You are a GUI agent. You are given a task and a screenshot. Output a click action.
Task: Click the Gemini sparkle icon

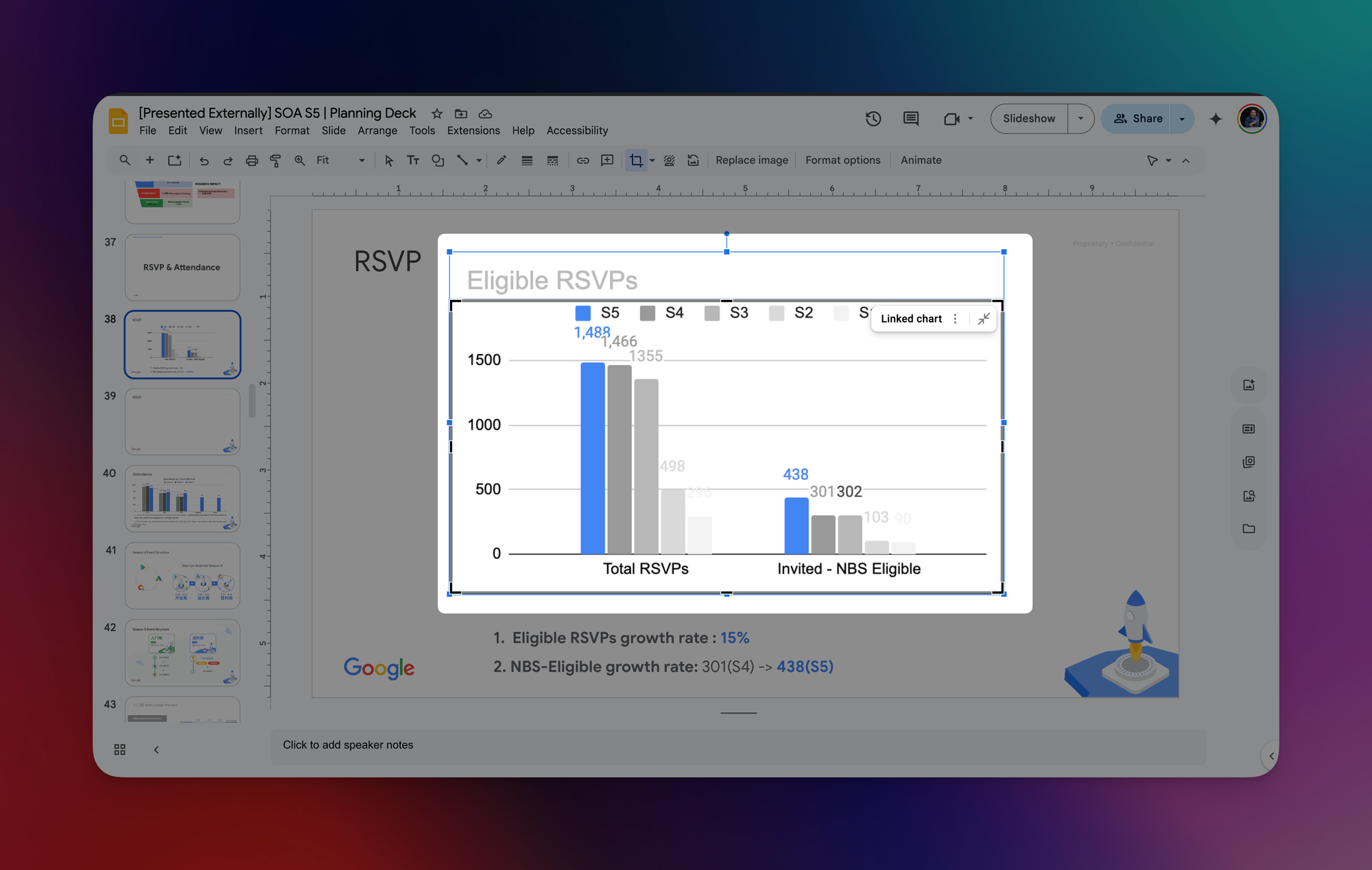[x=1216, y=119]
